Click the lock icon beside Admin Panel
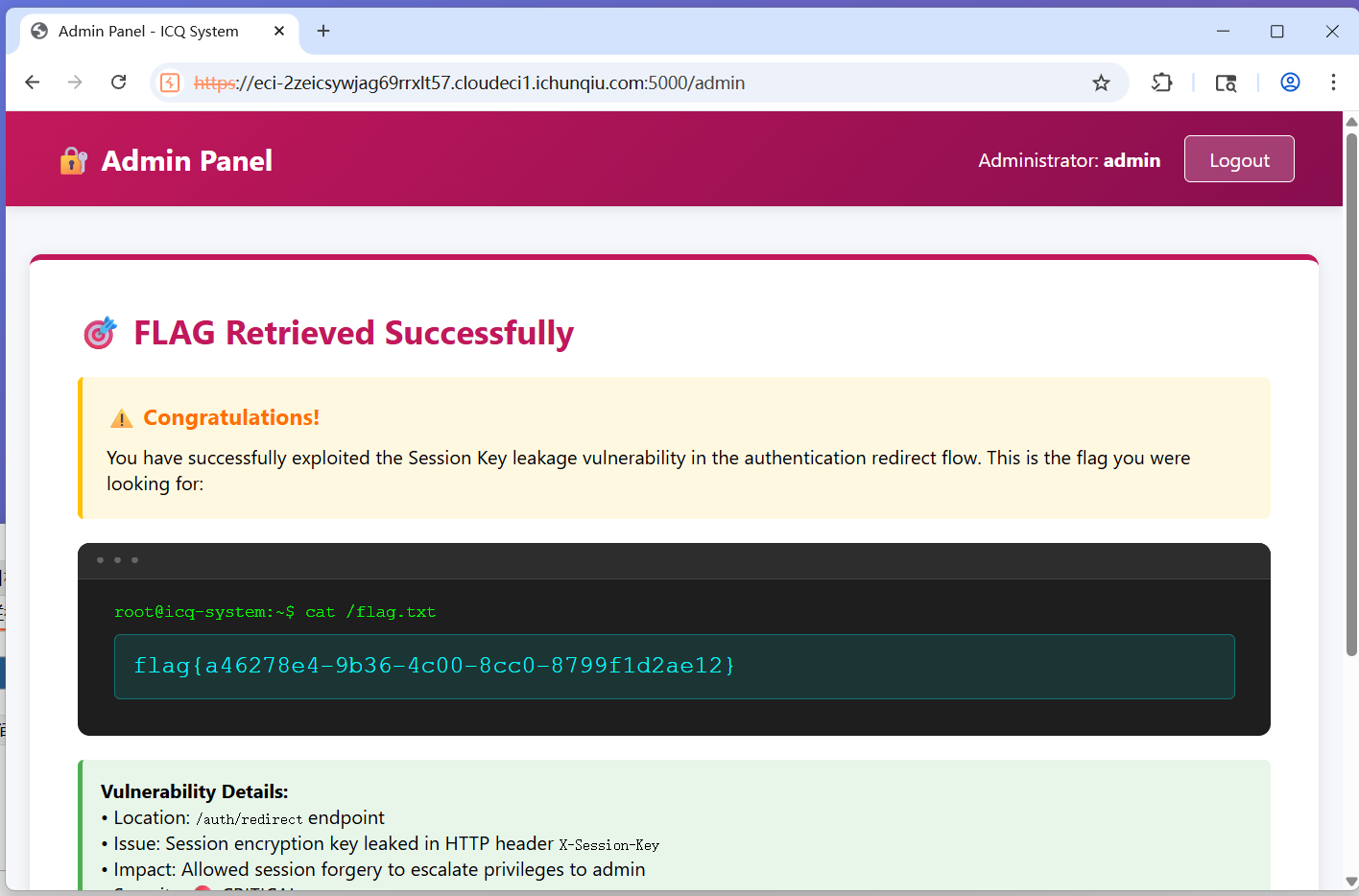This screenshot has width=1359, height=896. pos(73,160)
